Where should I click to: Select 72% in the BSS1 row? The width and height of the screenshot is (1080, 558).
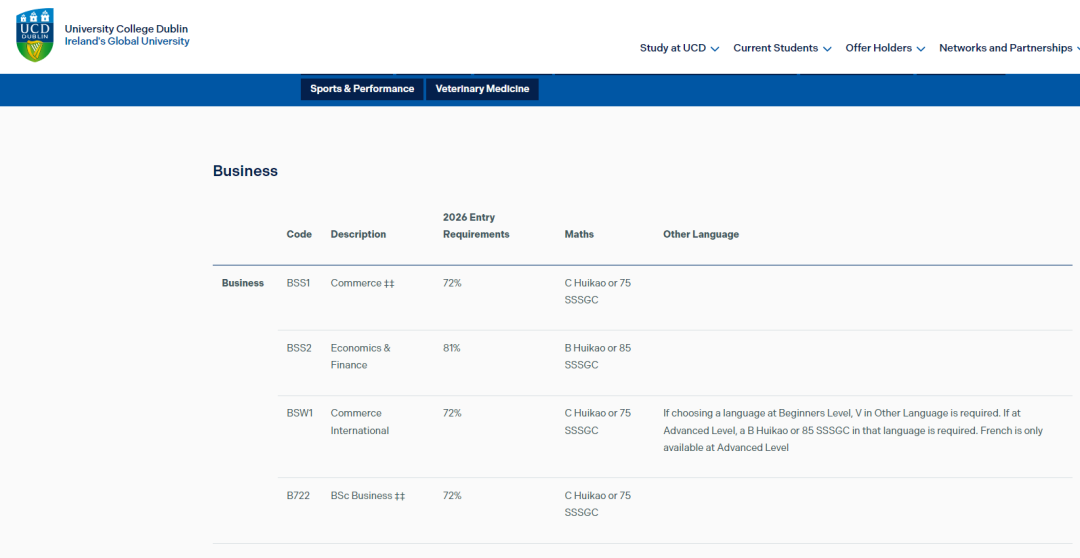click(452, 283)
